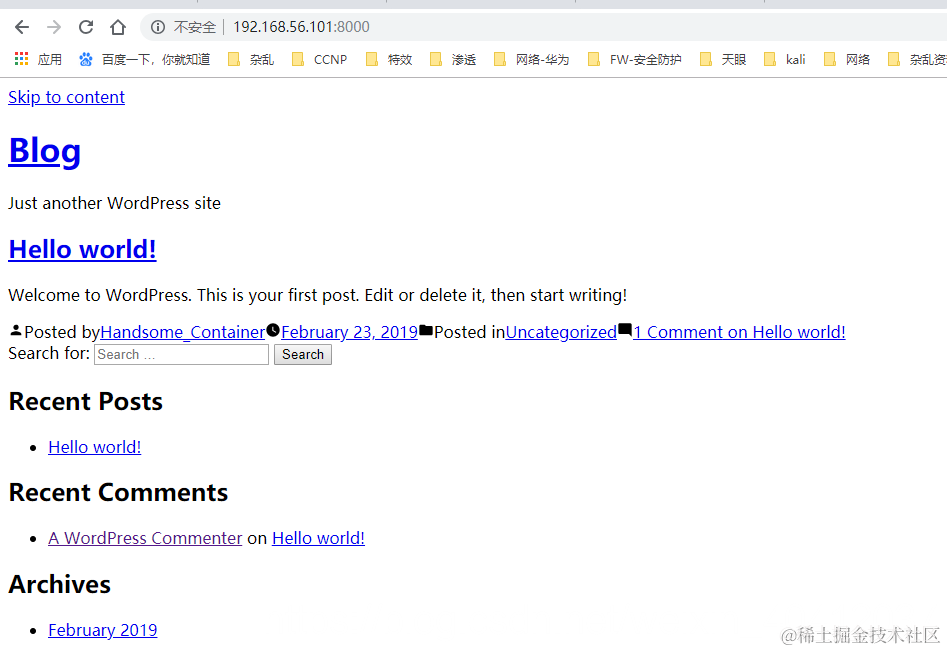Open the 网络-华为 bookmark folder
The height and width of the screenshot is (652, 947).
tap(531, 59)
